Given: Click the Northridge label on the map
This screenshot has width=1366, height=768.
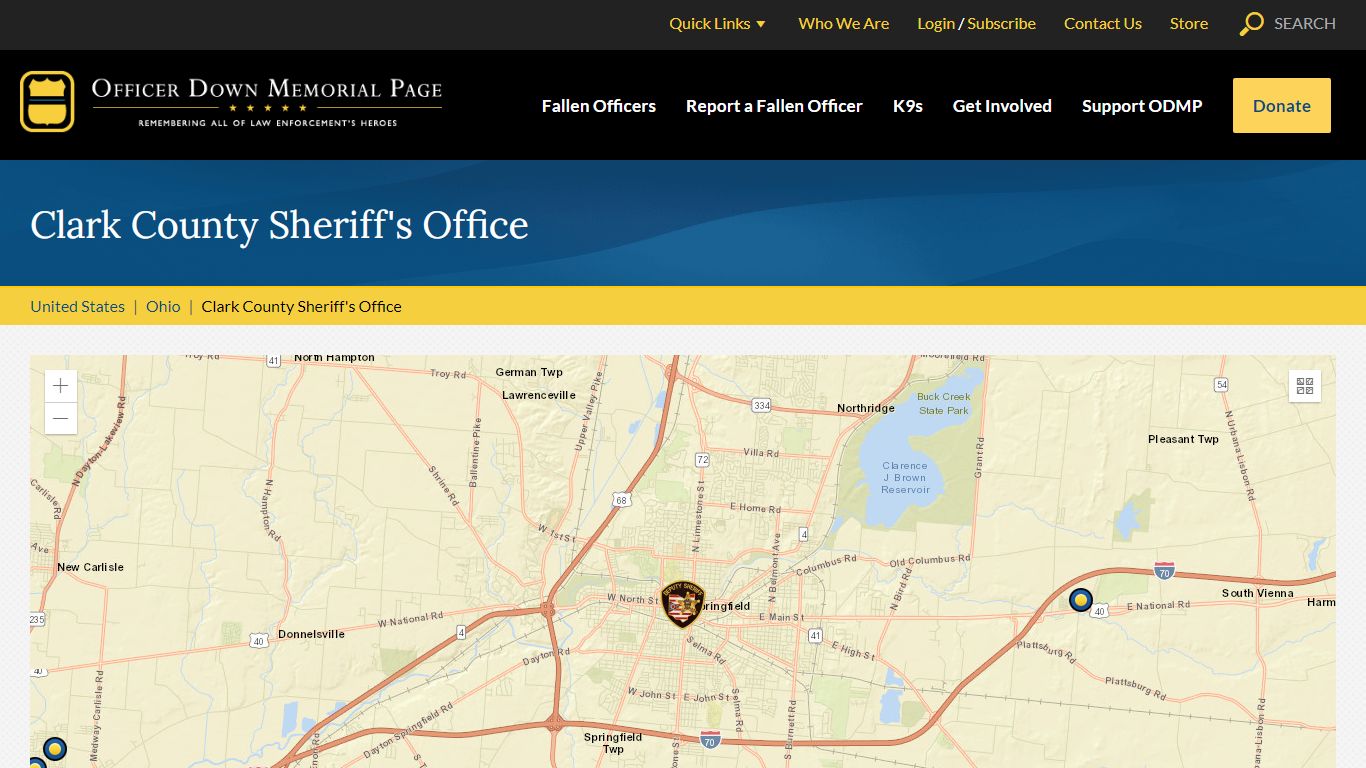Looking at the screenshot, I should [x=866, y=408].
